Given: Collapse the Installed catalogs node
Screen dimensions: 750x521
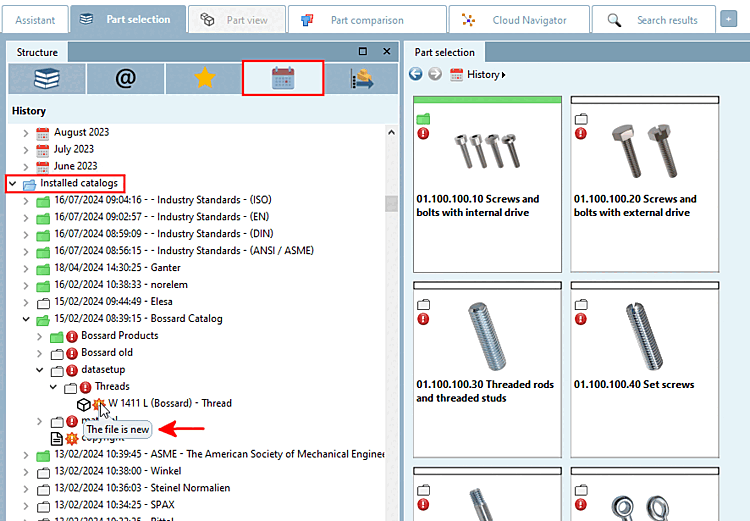Looking at the screenshot, I should point(13,183).
